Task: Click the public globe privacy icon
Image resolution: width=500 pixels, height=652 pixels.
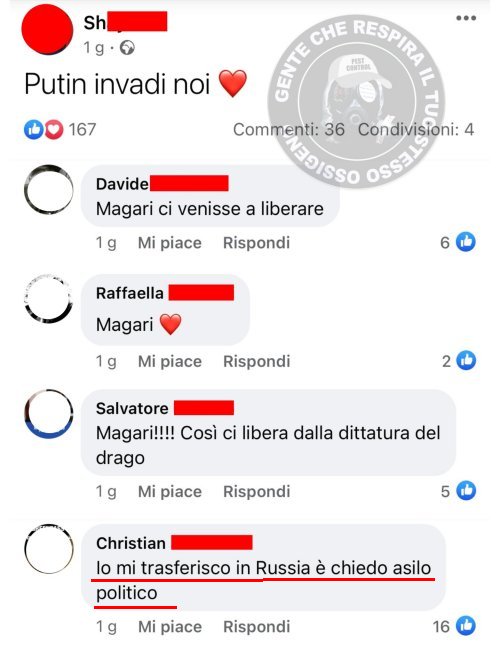Action: pos(127,48)
